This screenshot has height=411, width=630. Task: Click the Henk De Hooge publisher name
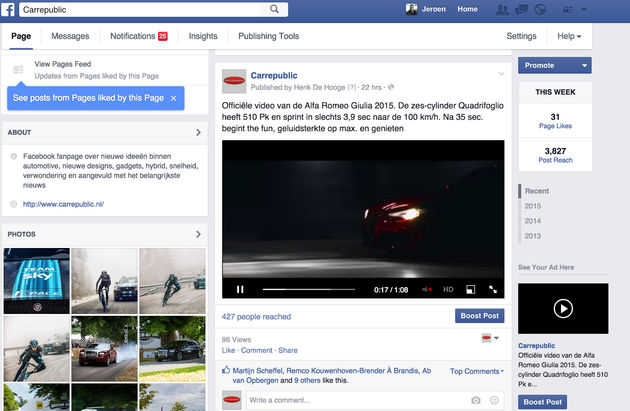point(319,87)
